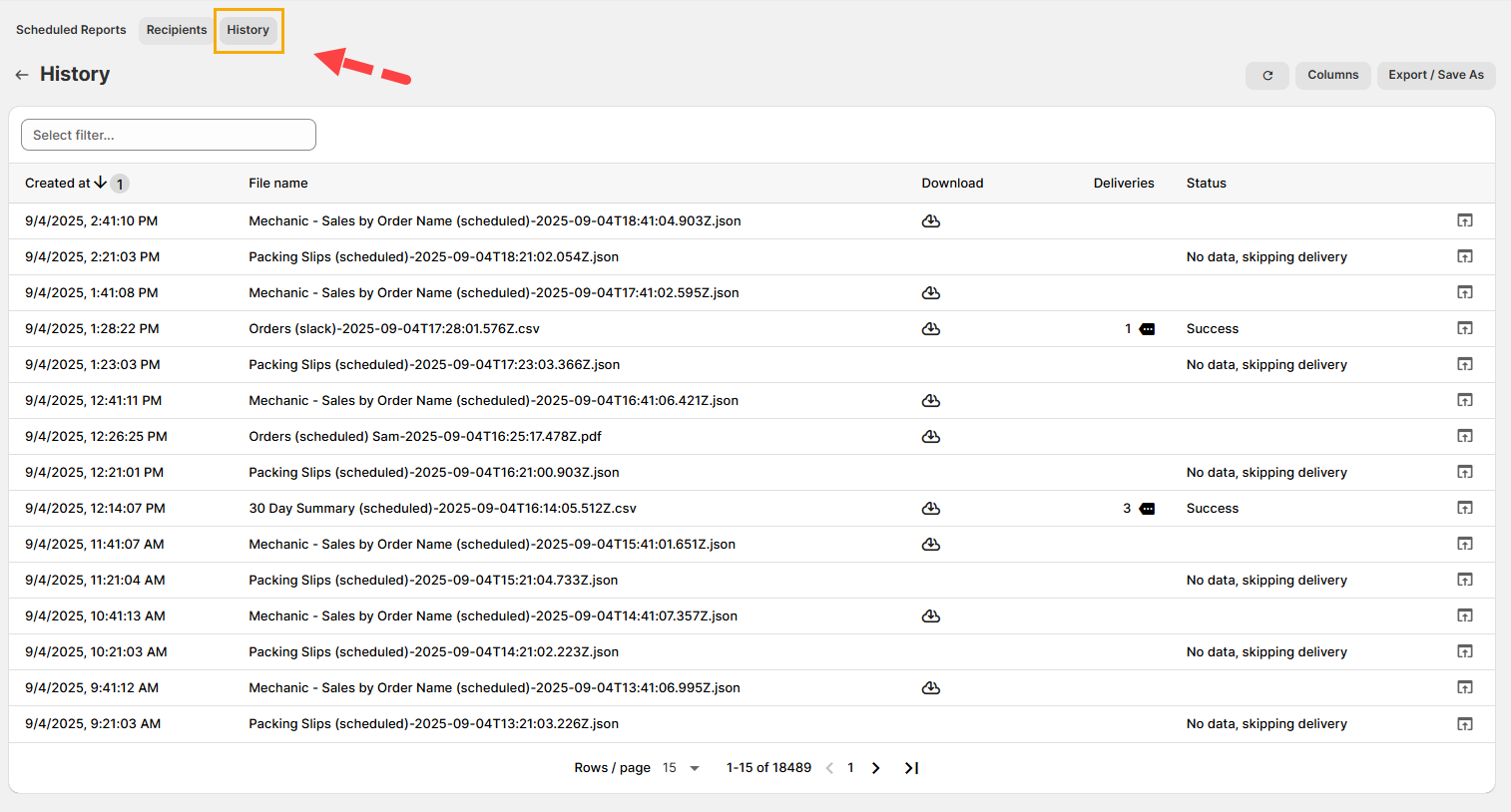Click the back arrow beside History heading

coord(22,75)
